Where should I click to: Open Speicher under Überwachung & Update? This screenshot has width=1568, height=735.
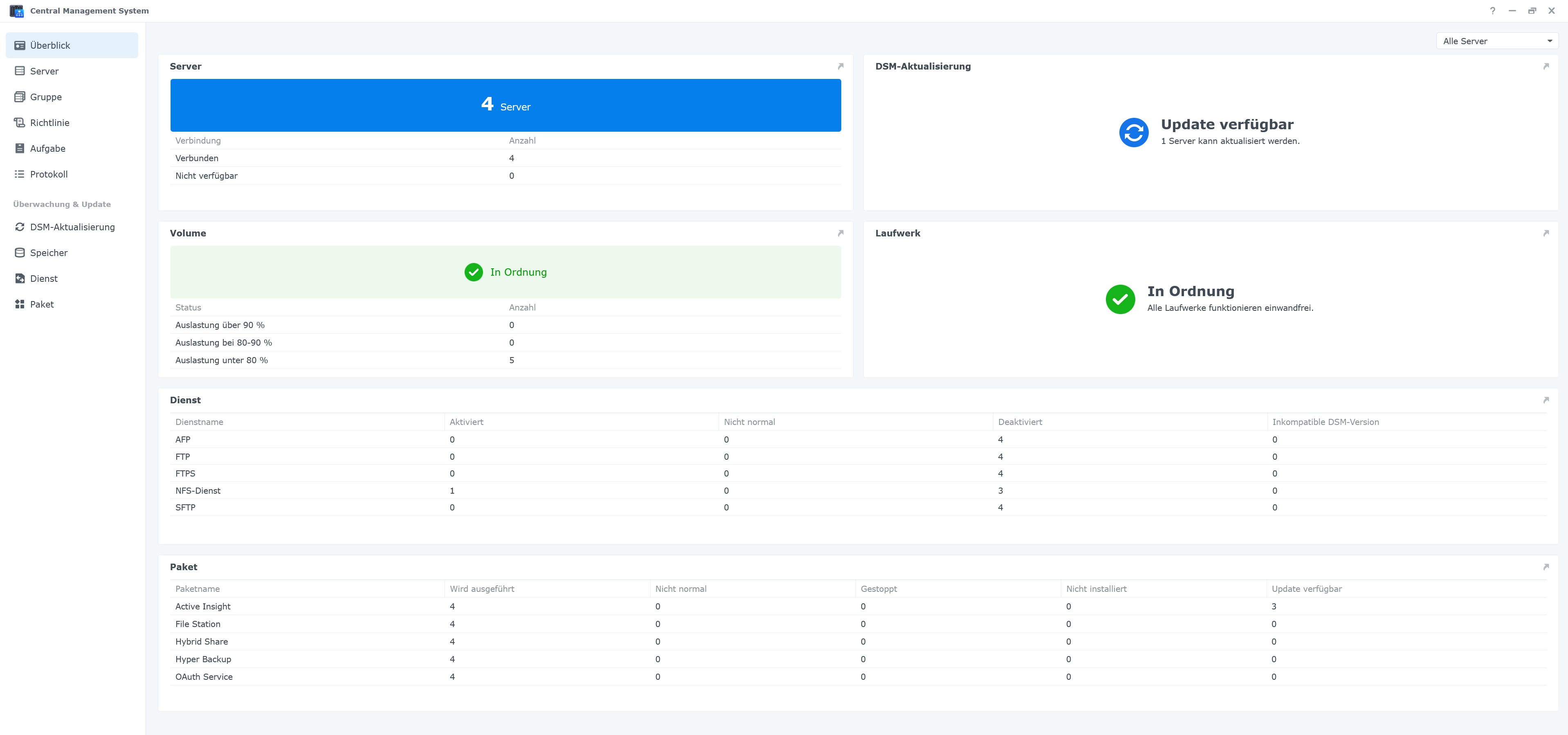(x=49, y=253)
